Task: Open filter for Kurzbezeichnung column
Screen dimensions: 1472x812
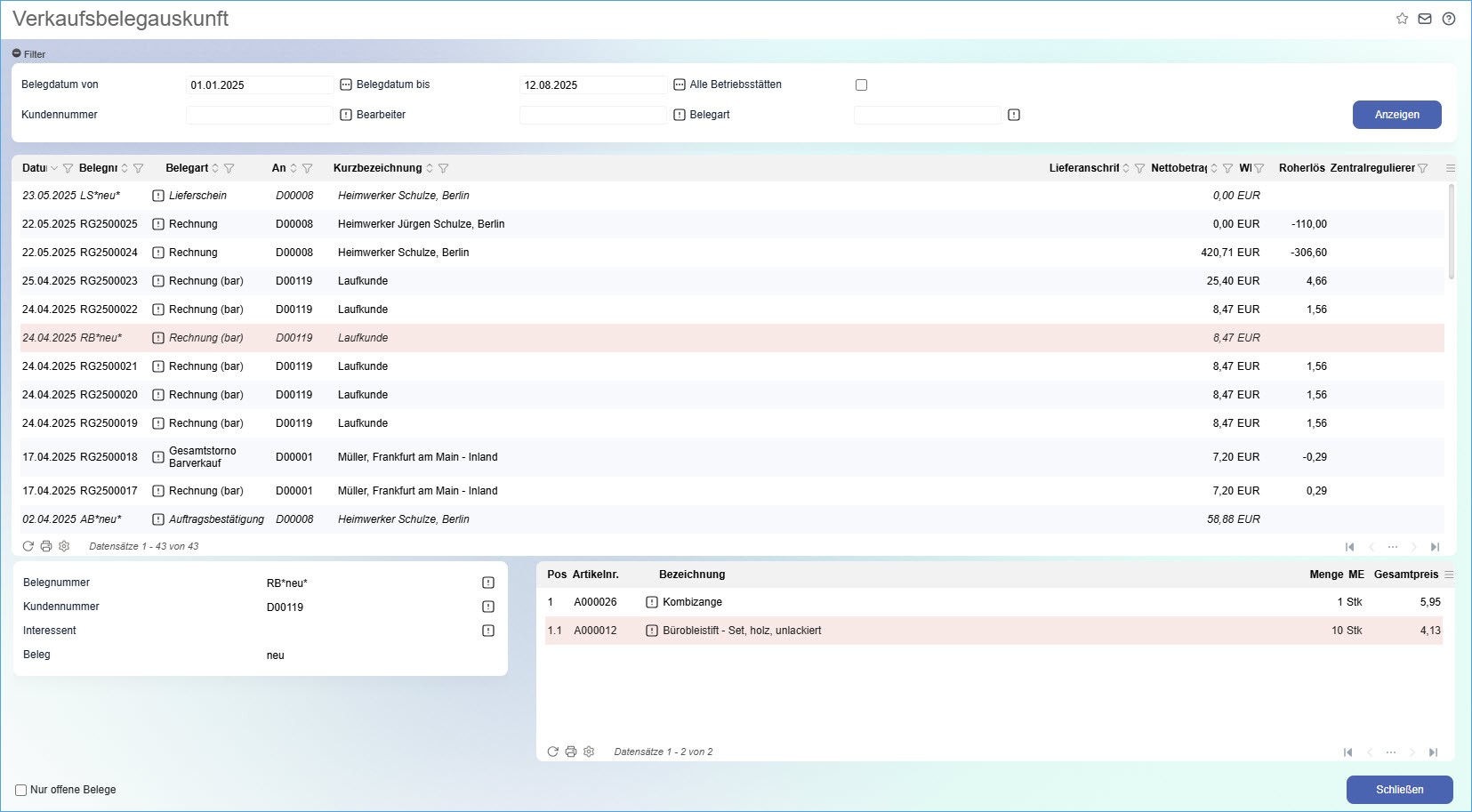Action: (x=443, y=168)
